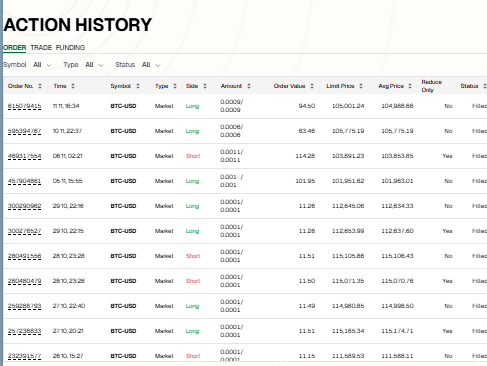This screenshot has width=487, height=366.
Task: Sort by Symbol column arrows
Action: (x=138, y=86)
